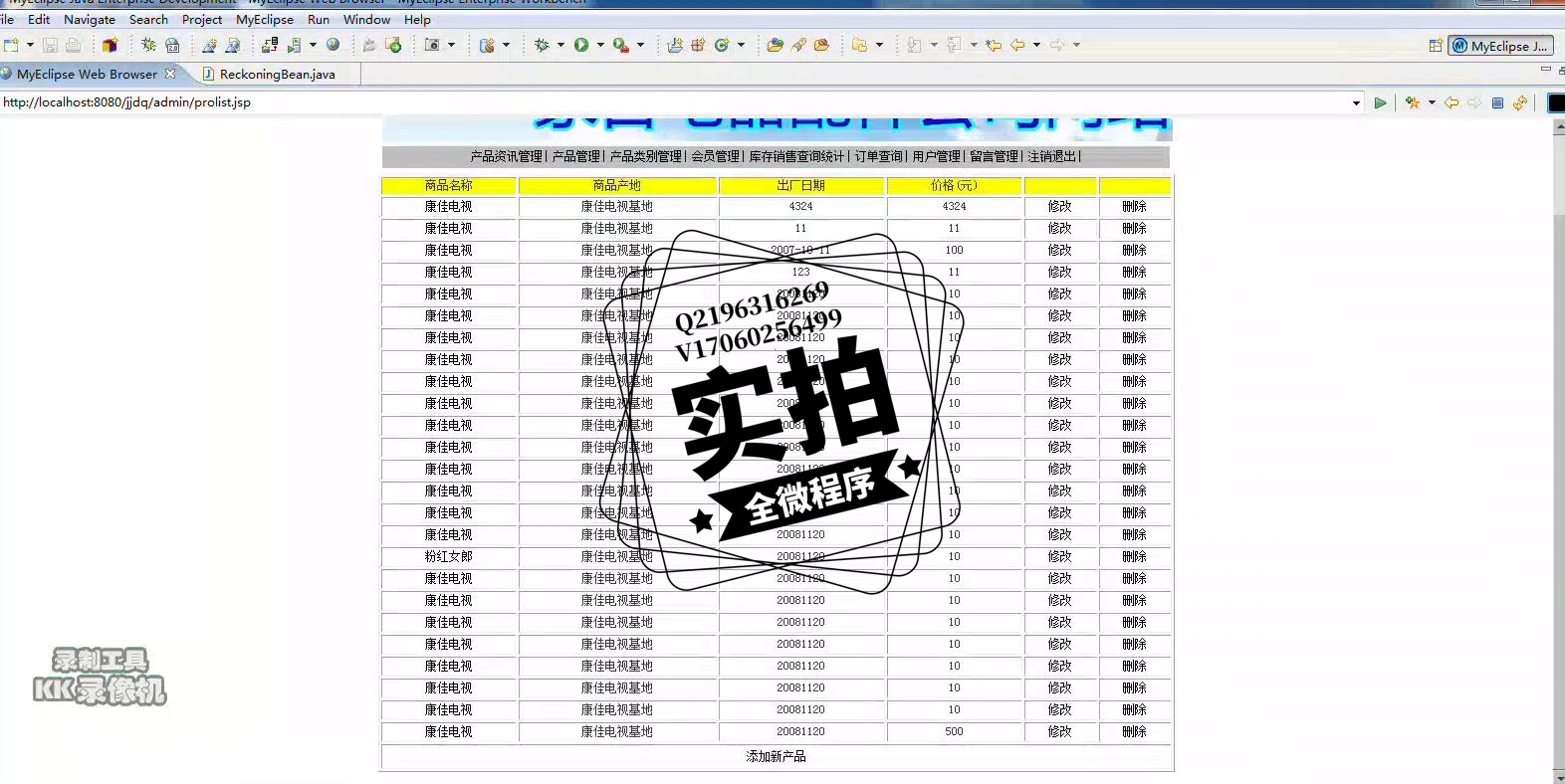Screen dimensions: 1565x784
Task: Click the New Java Class icon
Action: pyautogui.click(x=722, y=45)
